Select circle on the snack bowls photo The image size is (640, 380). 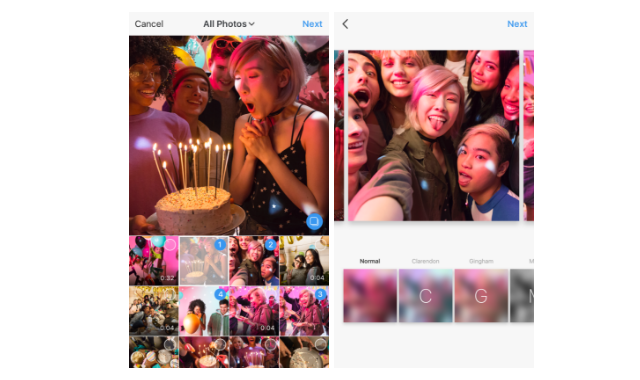pos(170,344)
